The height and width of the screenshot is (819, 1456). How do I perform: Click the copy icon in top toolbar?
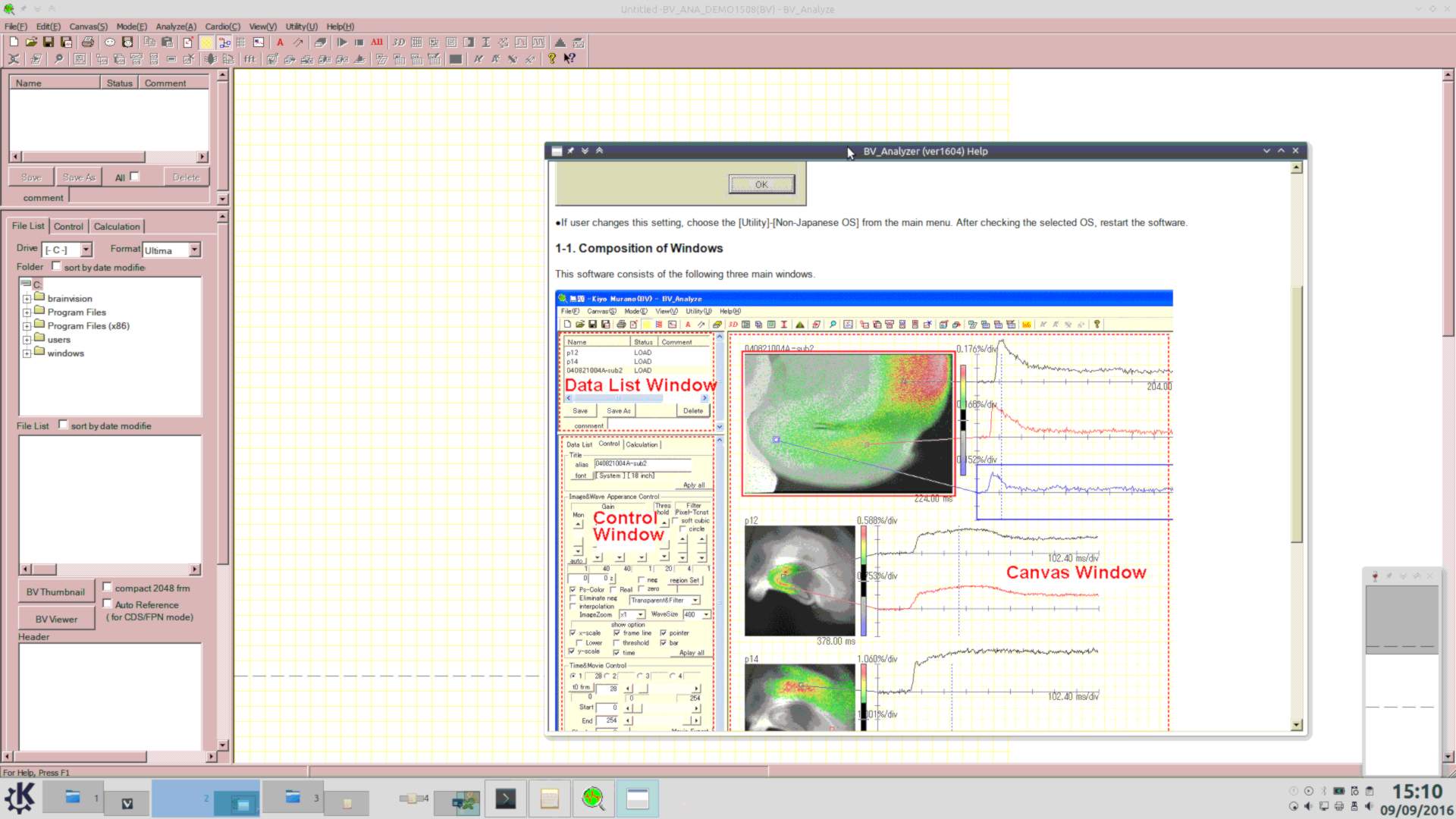(150, 42)
